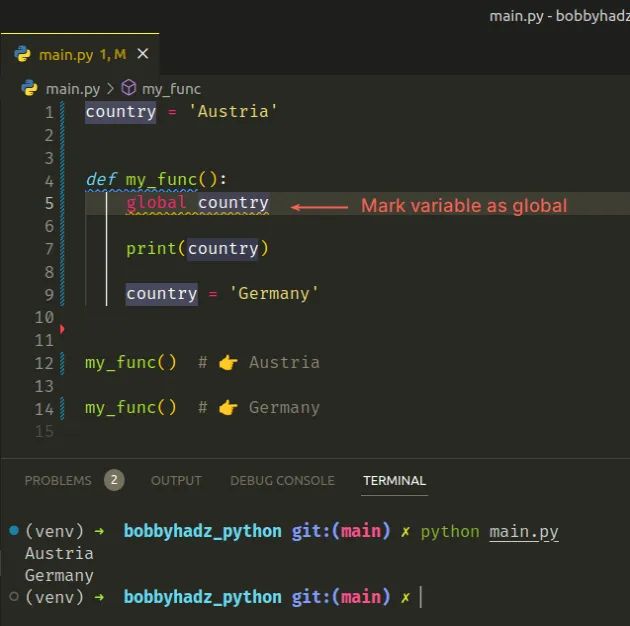Click pointing hand emoji on line 12
630x626 pixels.
pyautogui.click(x=228, y=363)
